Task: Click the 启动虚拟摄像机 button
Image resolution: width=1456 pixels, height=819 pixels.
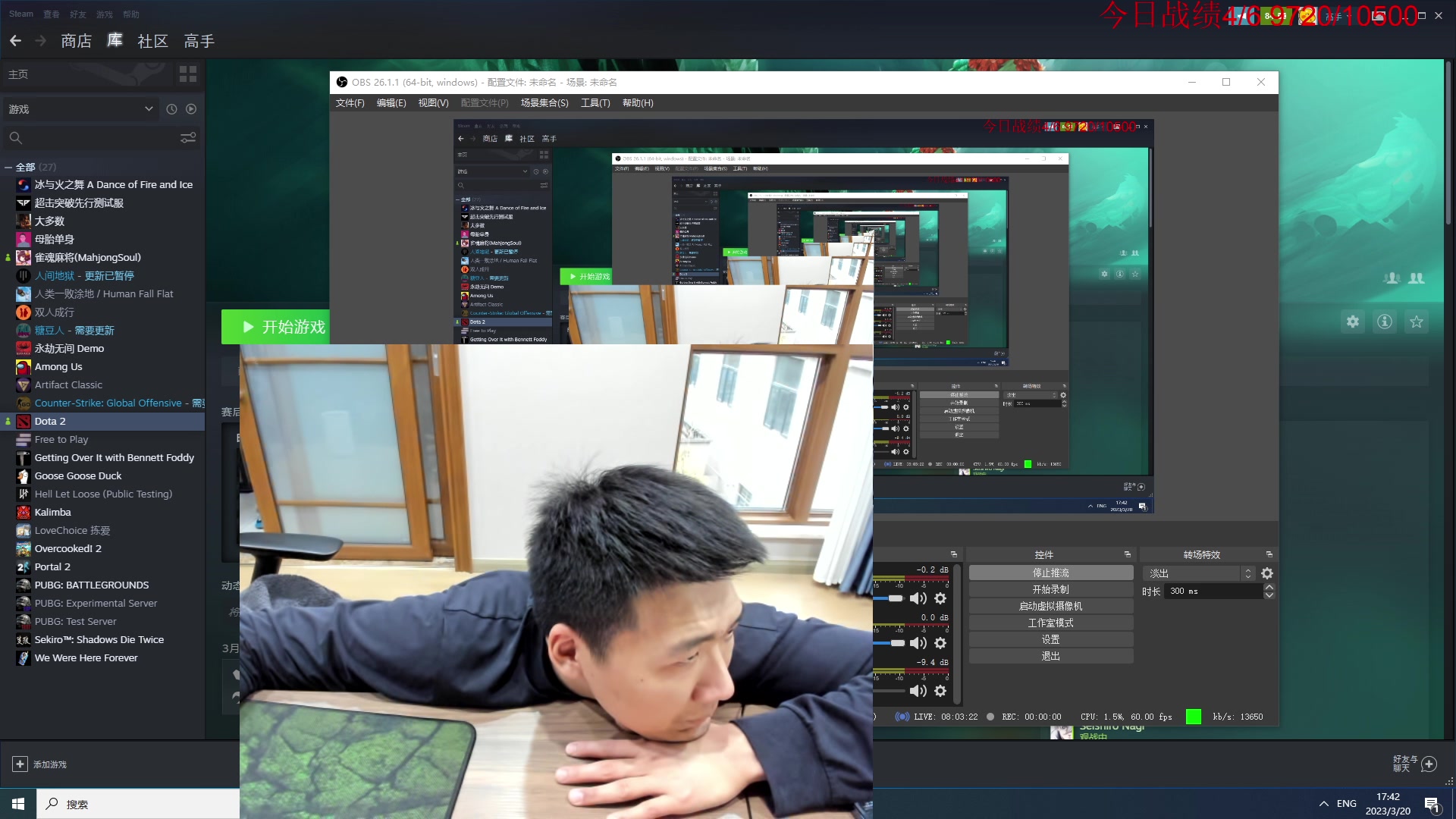Action: coord(1050,606)
